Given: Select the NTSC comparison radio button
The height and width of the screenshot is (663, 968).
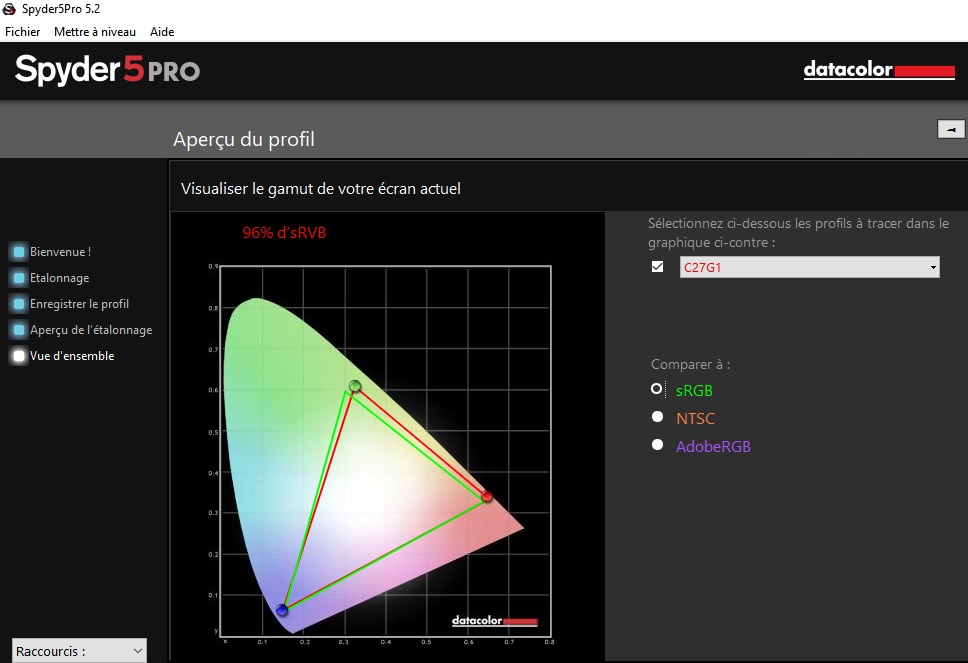Looking at the screenshot, I should (x=657, y=417).
